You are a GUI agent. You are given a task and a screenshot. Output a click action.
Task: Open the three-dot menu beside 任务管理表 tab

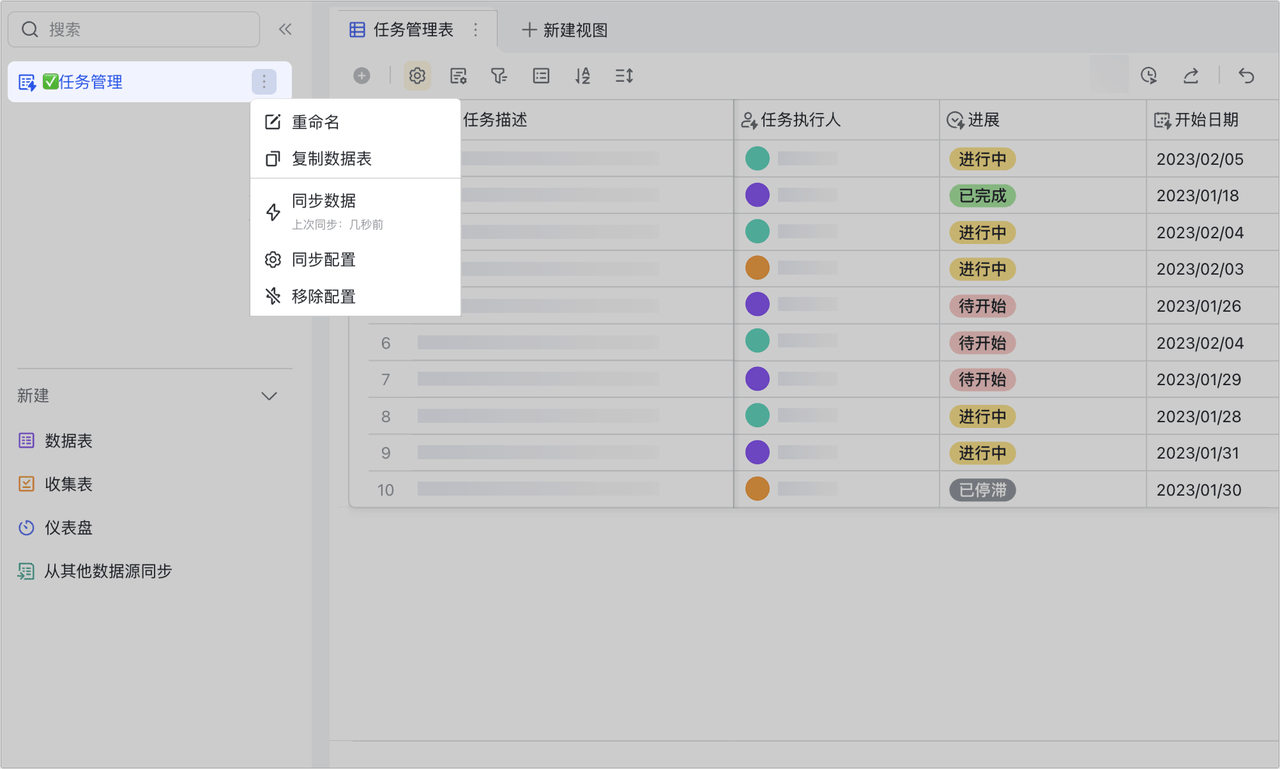pyautogui.click(x=476, y=30)
